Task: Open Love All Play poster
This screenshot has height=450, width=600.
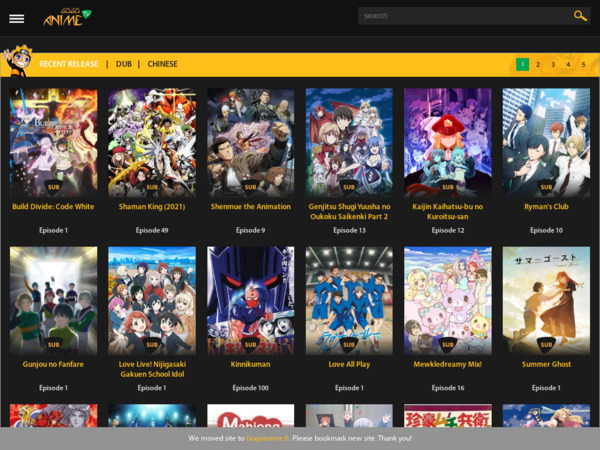Action: (x=349, y=301)
